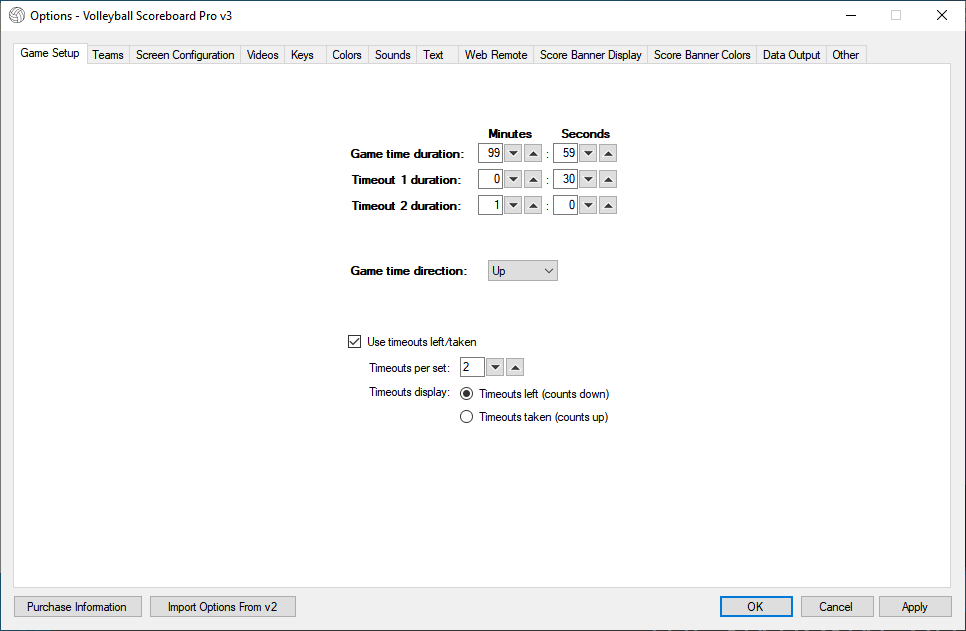Select Timeouts taken (counts up) option
This screenshot has width=966, height=631.
point(466,417)
